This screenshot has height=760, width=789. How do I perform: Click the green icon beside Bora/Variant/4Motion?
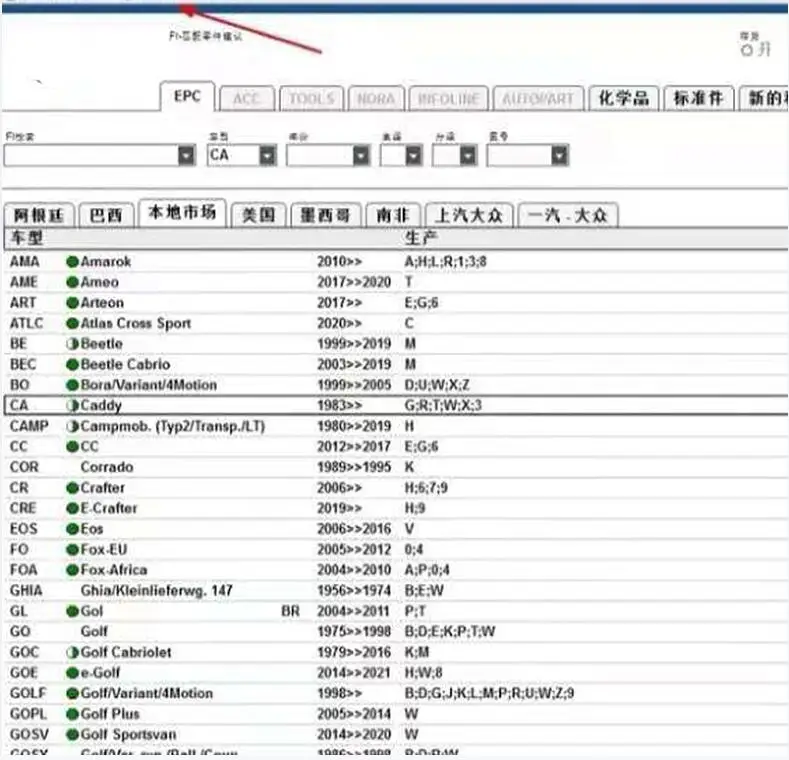[72, 385]
